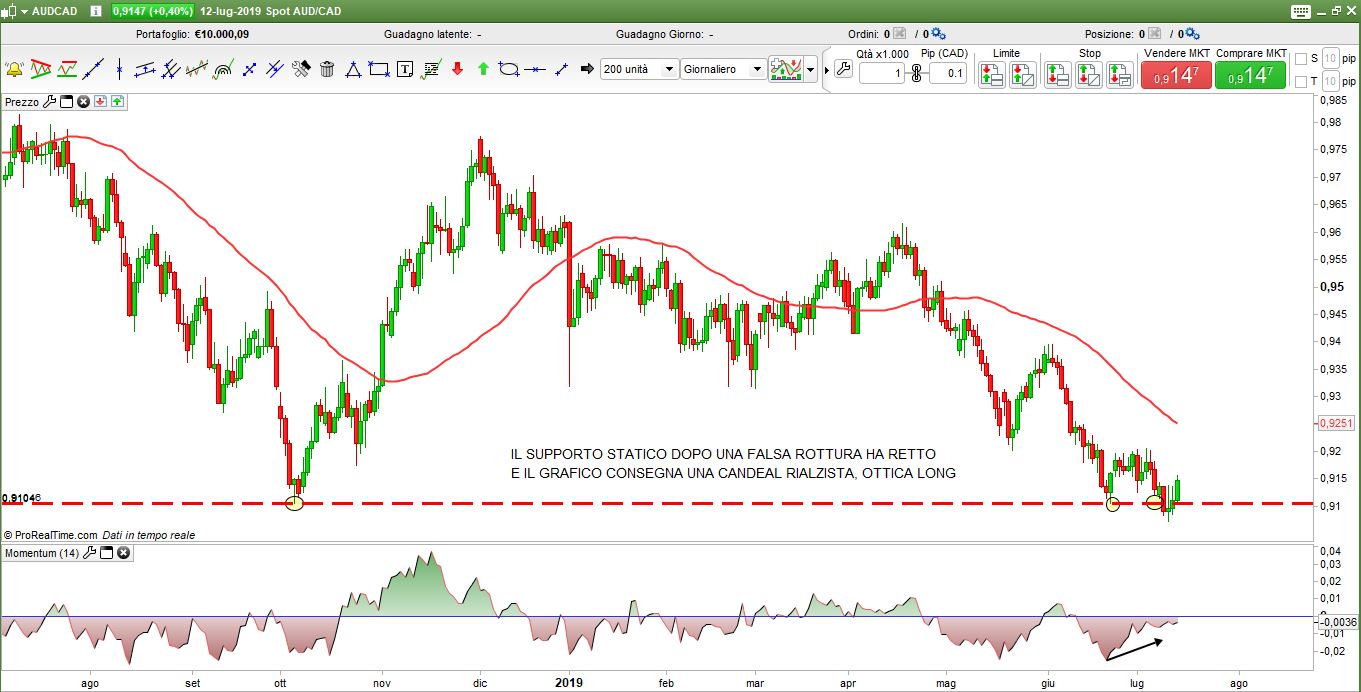
Task: Click the first Stop order button
Action: click(x=1058, y=75)
